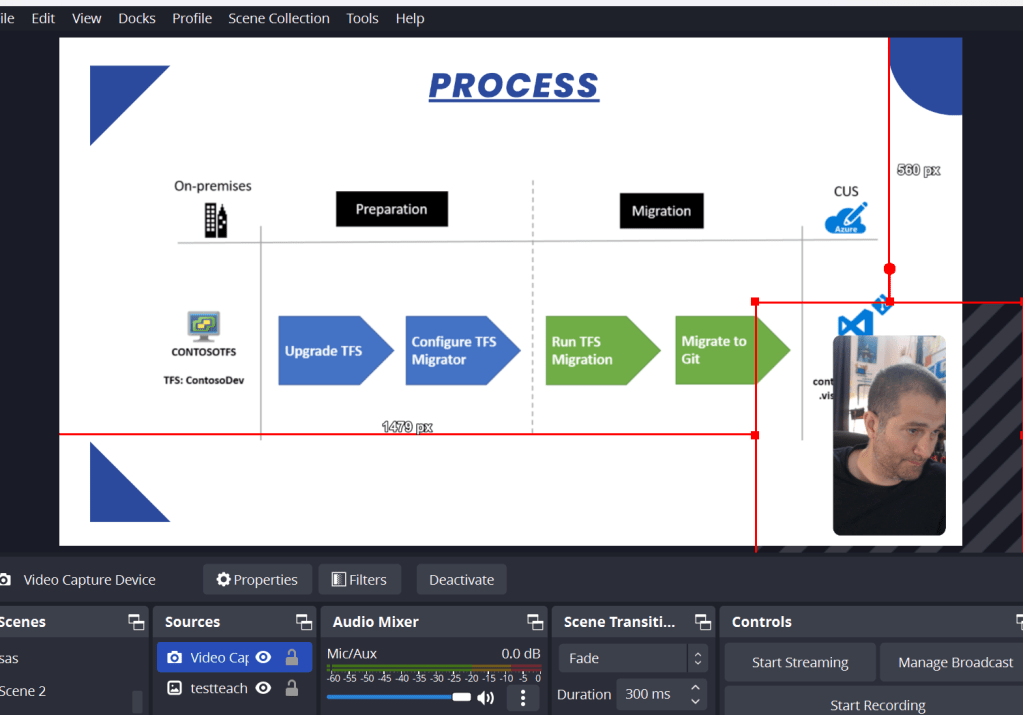1023x715 pixels.
Task: Open the Docks menu
Action: [x=136, y=18]
